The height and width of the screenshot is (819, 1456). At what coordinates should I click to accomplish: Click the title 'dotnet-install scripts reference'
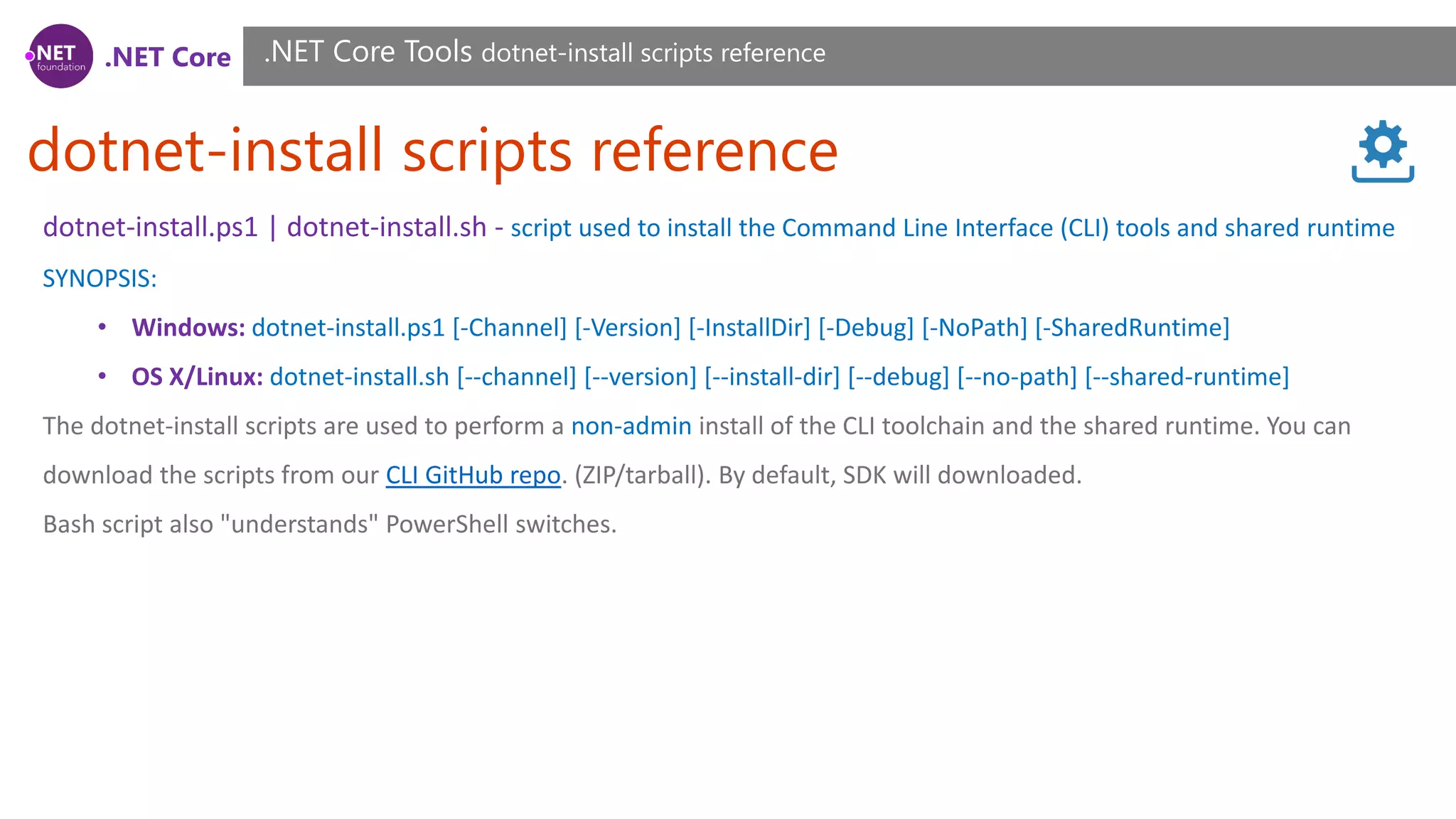point(433,151)
